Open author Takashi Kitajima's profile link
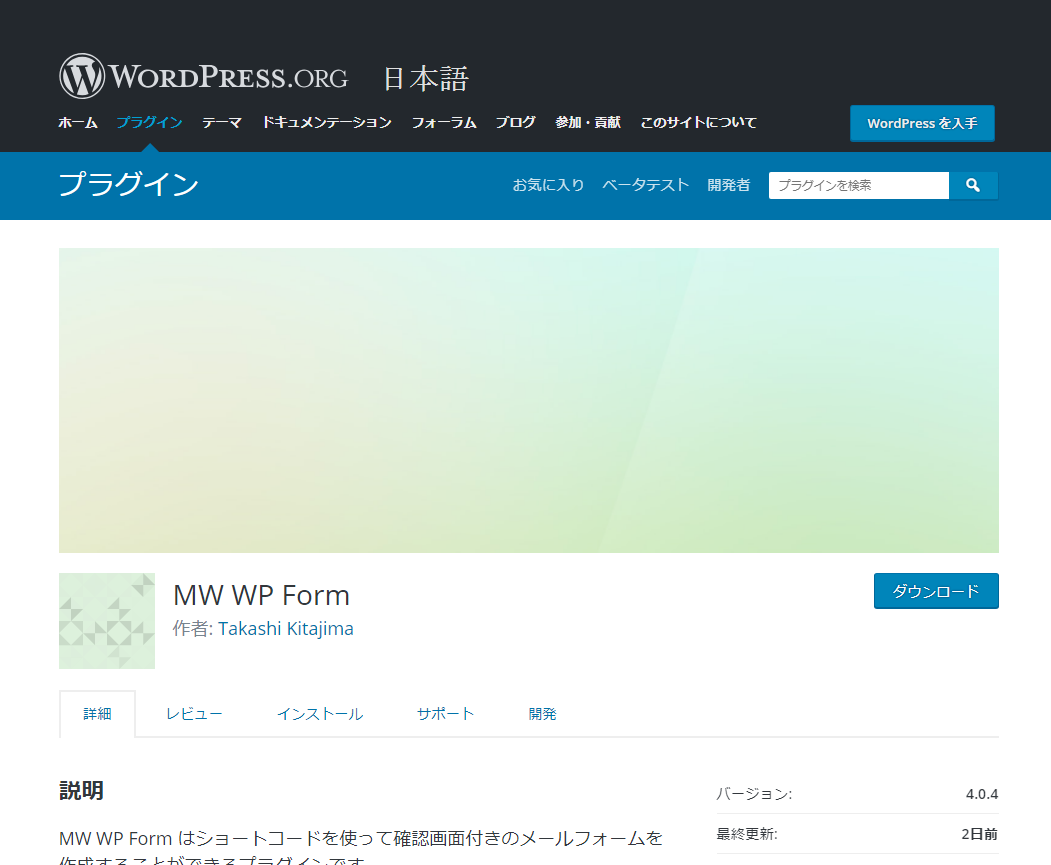 click(286, 629)
